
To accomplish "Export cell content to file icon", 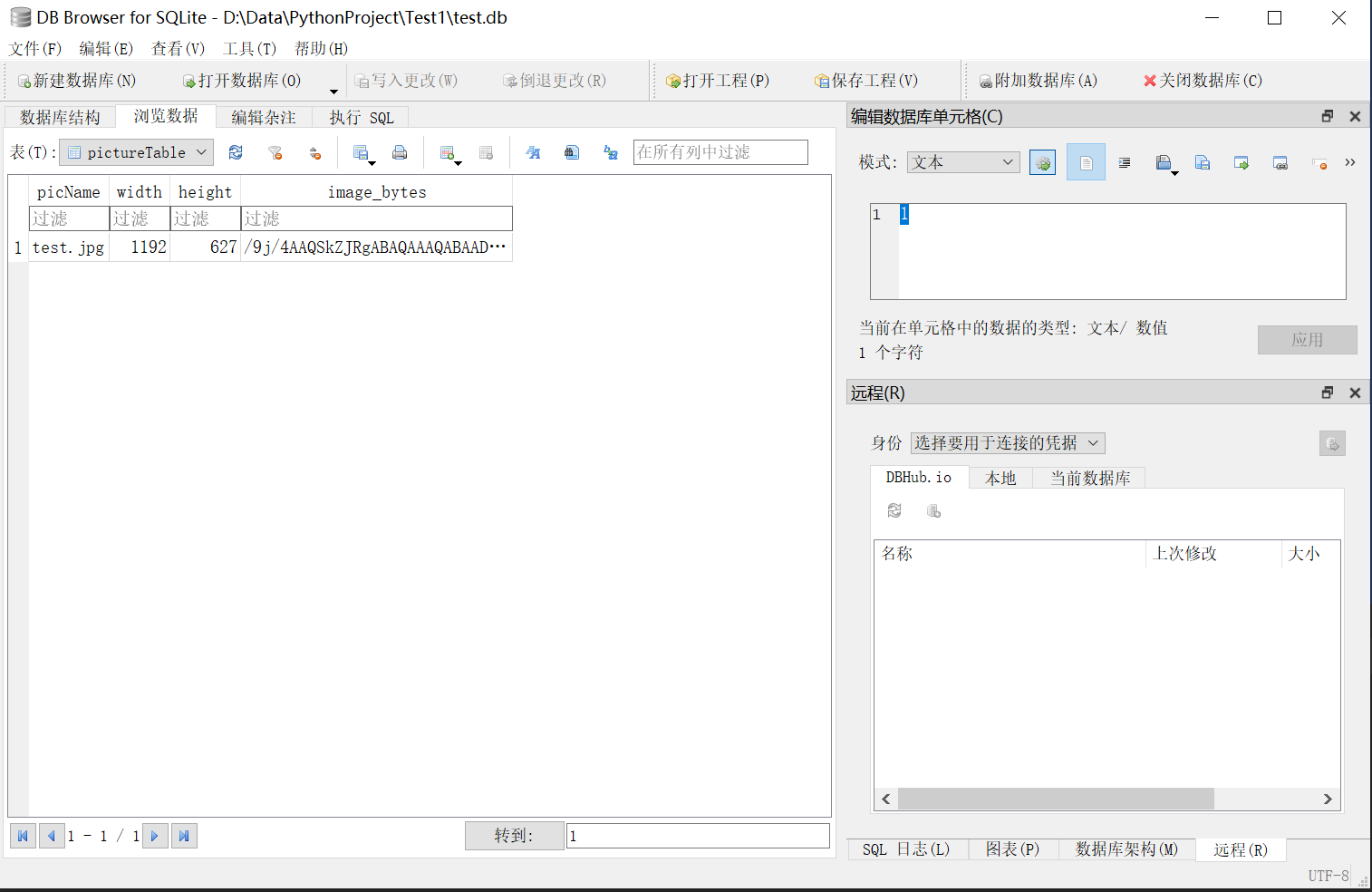I will tap(1242, 162).
